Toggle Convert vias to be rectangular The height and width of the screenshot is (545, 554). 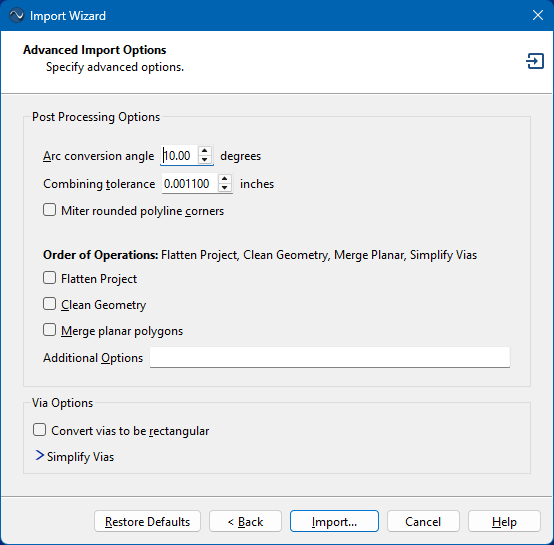pyautogui.click(x=40, y=430)
